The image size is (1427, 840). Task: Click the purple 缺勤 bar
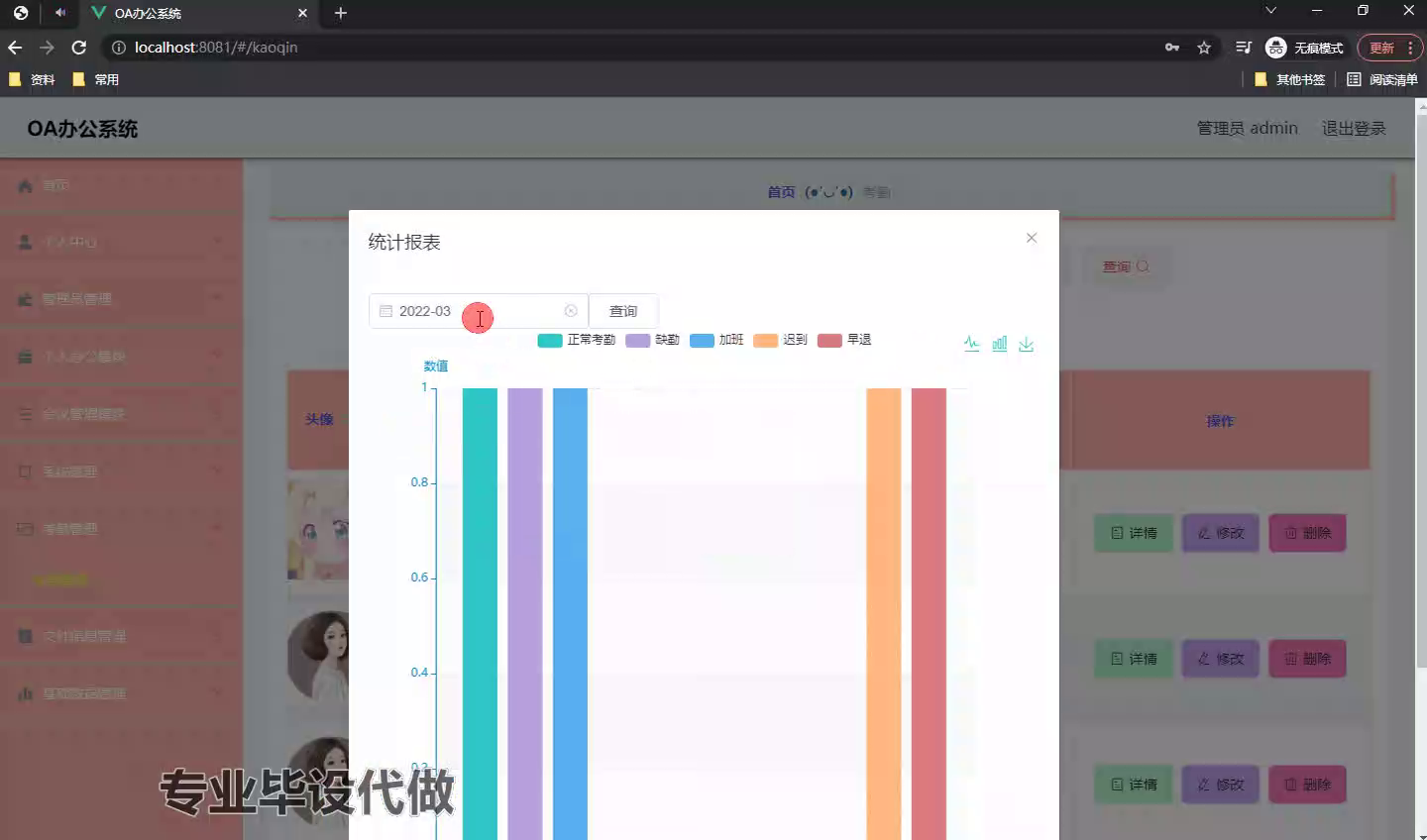pyautogui.click(x=525, y=614)
